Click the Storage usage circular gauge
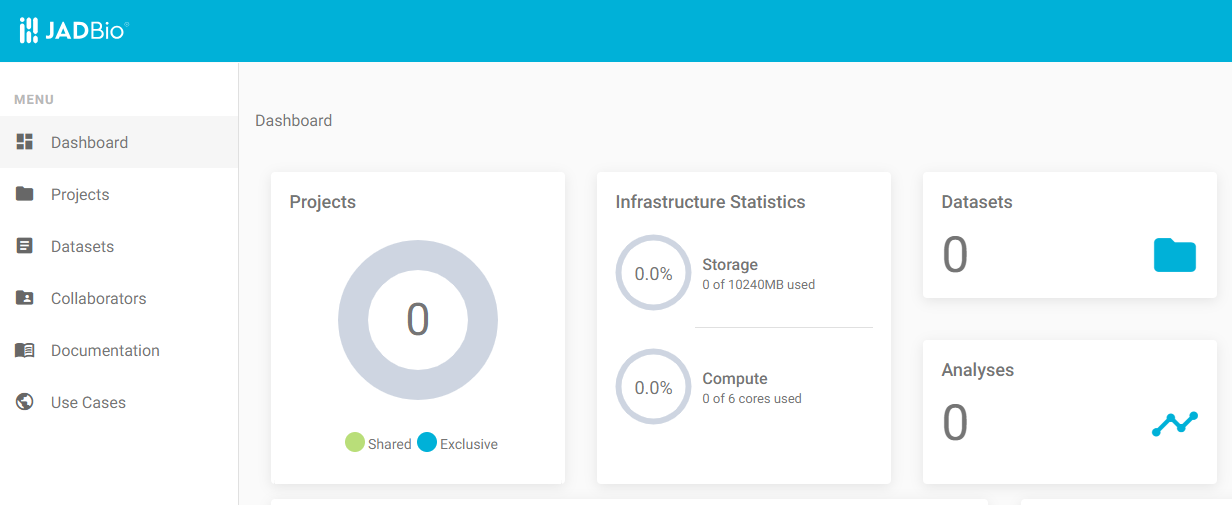Screen dimensions: 1232x505 click(653, 273)
